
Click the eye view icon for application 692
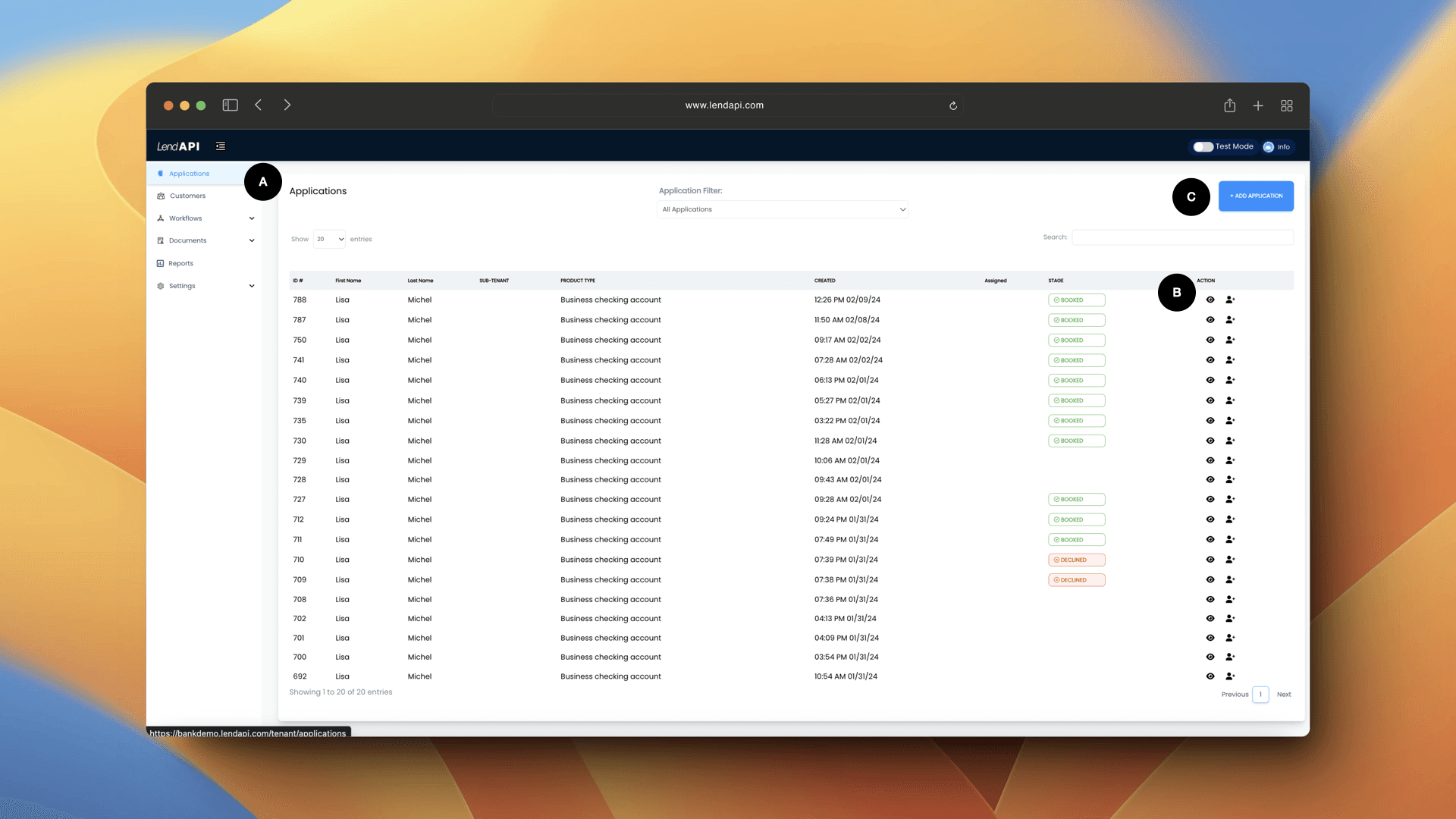click(x=1210, y=676)
